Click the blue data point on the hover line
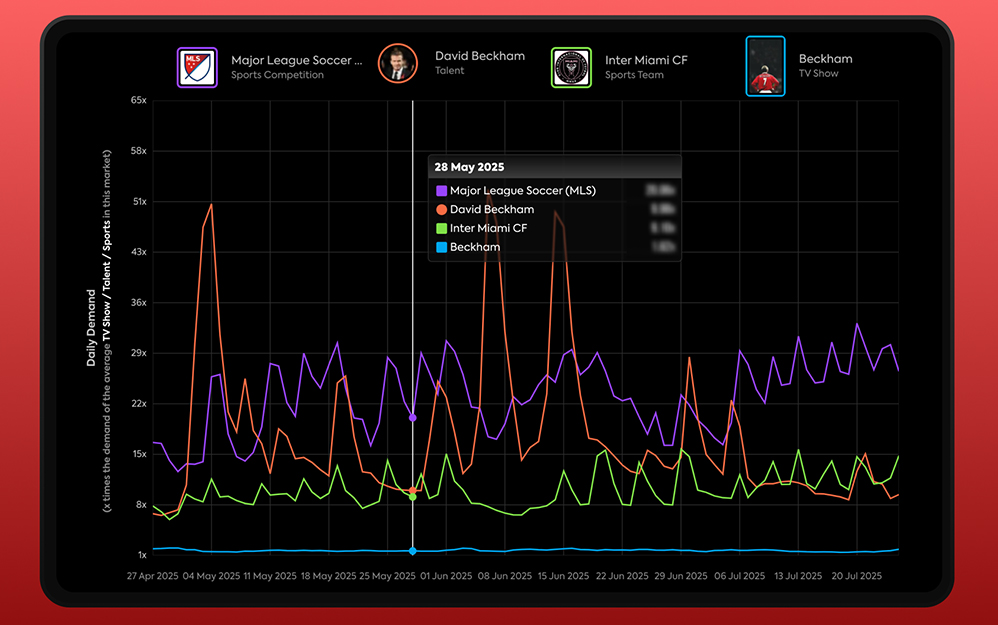Image resolution: width=998 pixels, height=625 pixels. (413, 551)
